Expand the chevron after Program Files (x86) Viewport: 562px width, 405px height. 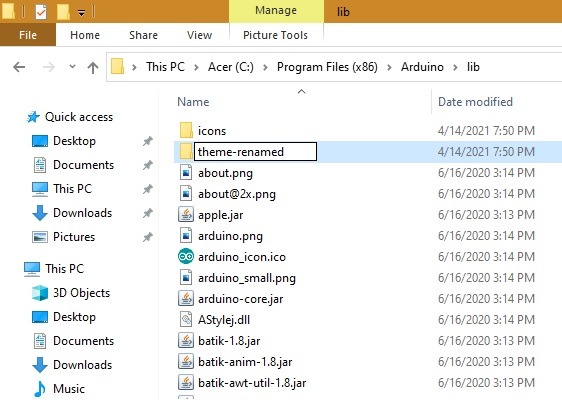click(389, 67)
